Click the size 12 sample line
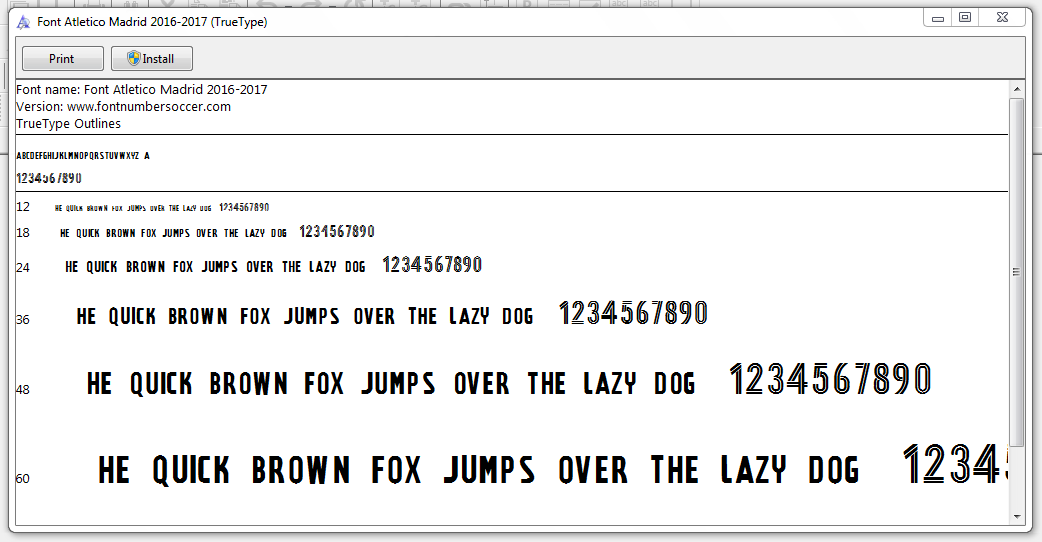 click(161, 207)
